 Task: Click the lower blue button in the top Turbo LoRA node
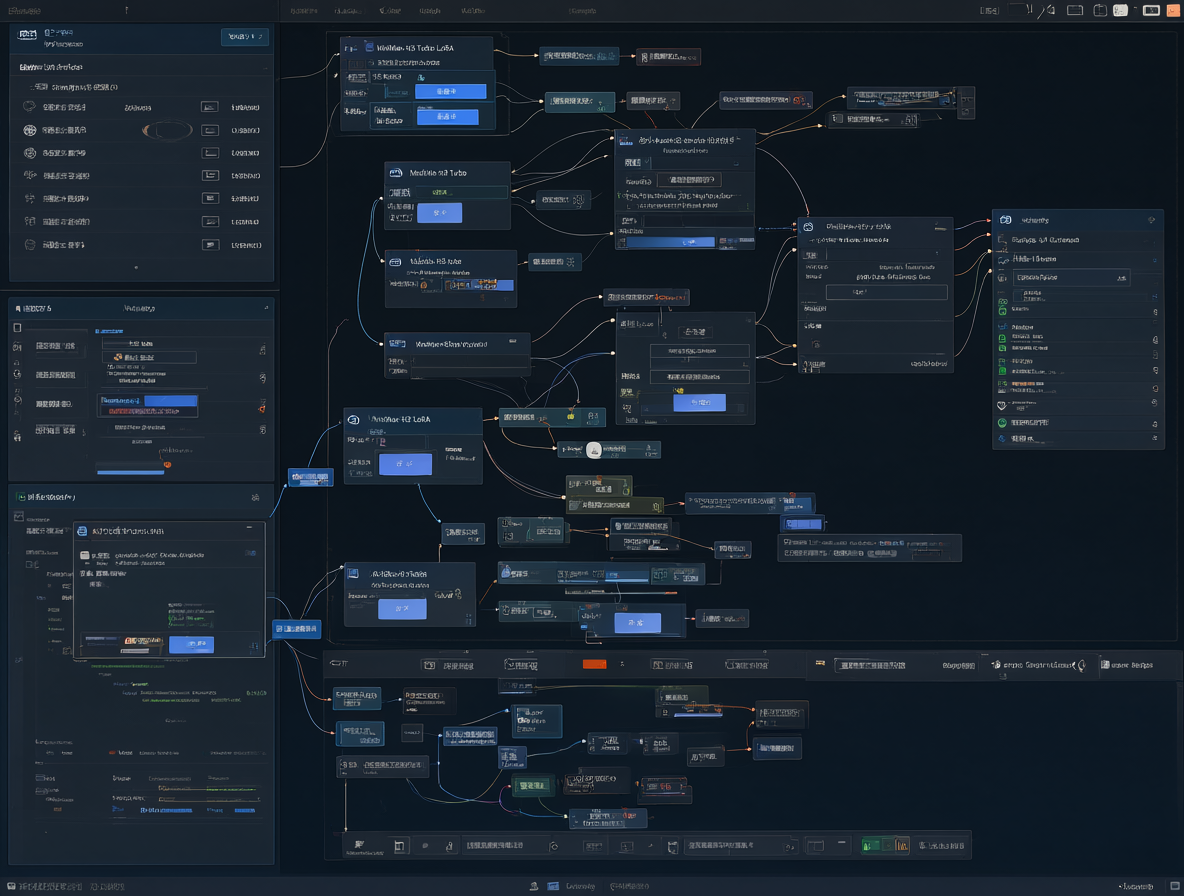coord(447,117)
